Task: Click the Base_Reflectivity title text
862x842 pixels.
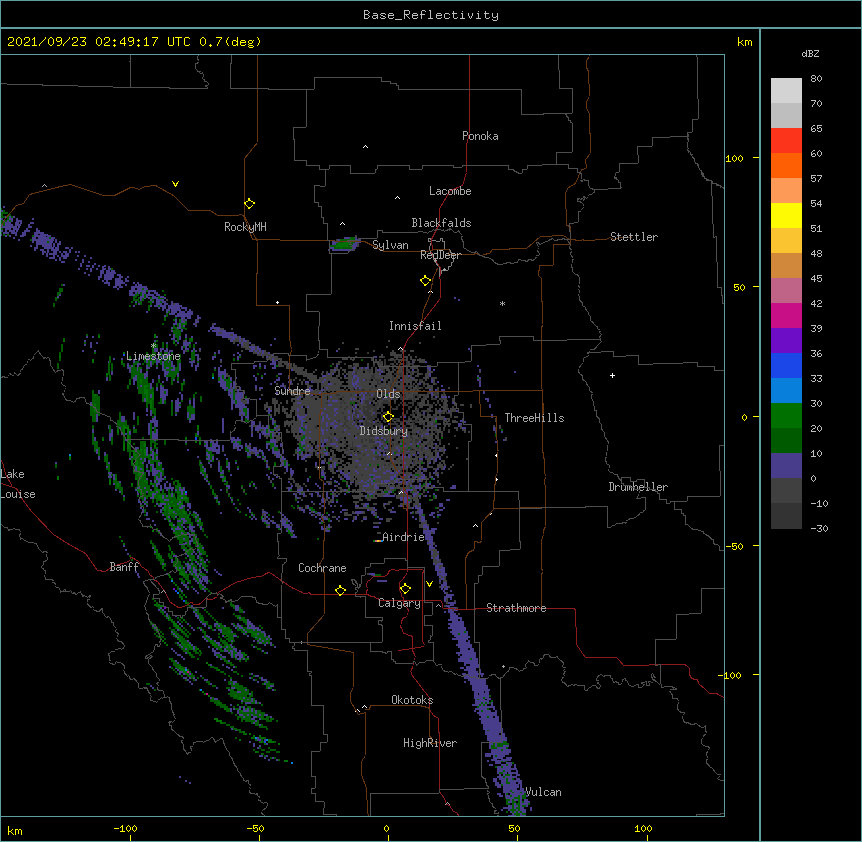Action: coord(431,15)
